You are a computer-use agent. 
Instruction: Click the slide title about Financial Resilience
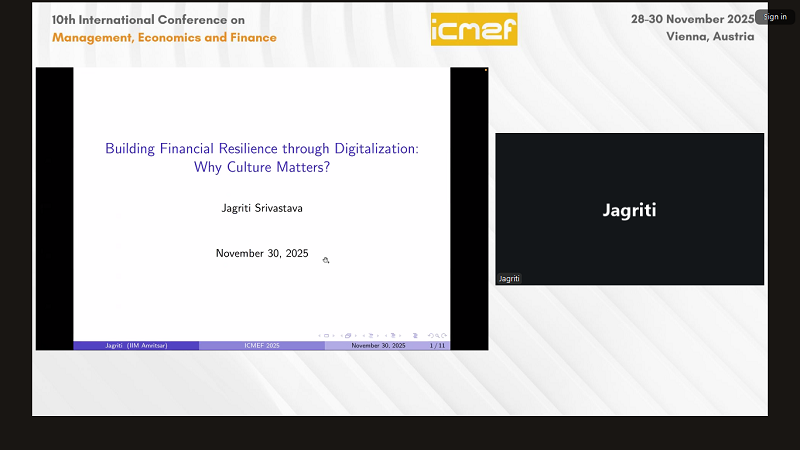pos(262,158)
